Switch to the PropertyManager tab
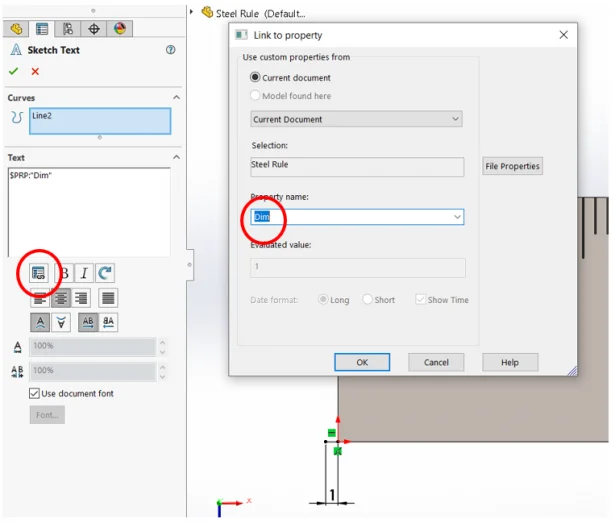615x523 pixels. [x=42, y=29]
